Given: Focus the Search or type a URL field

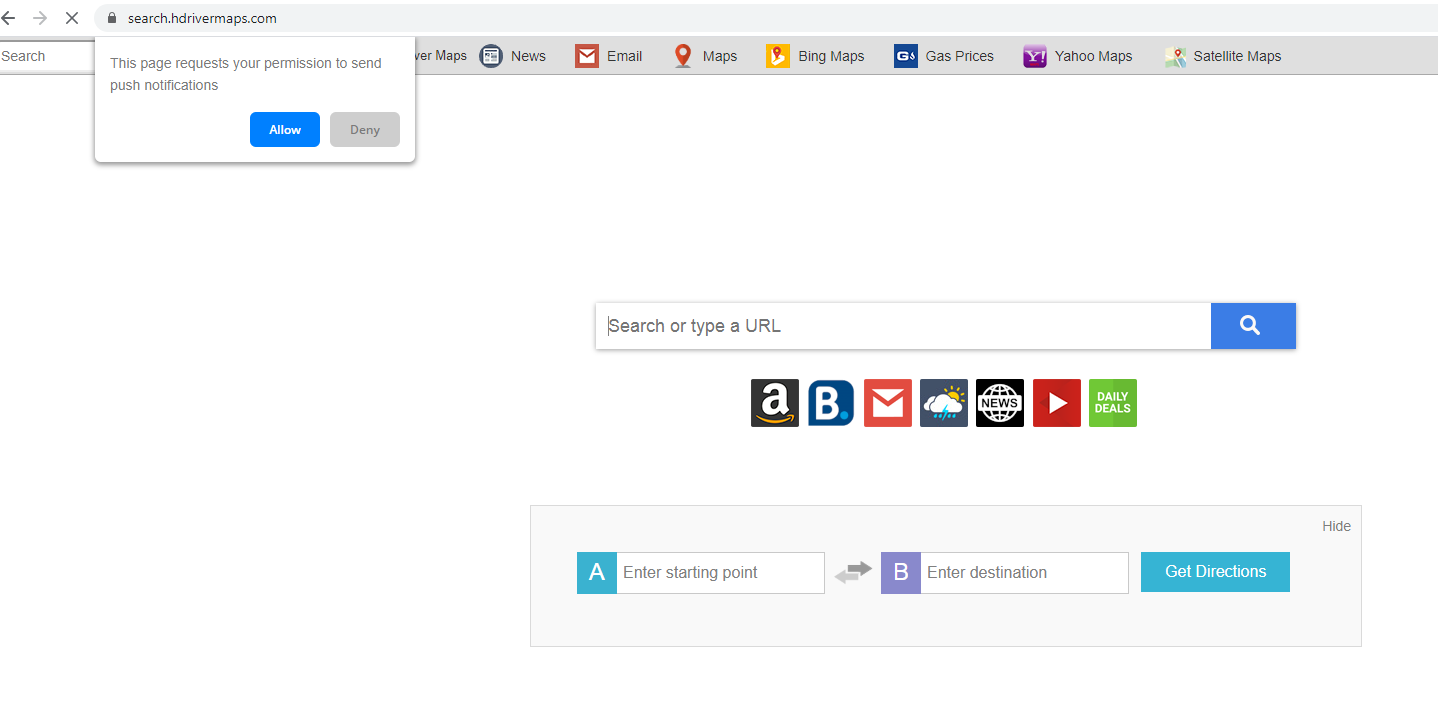Looking at the screenshot, I should point(903,326).
